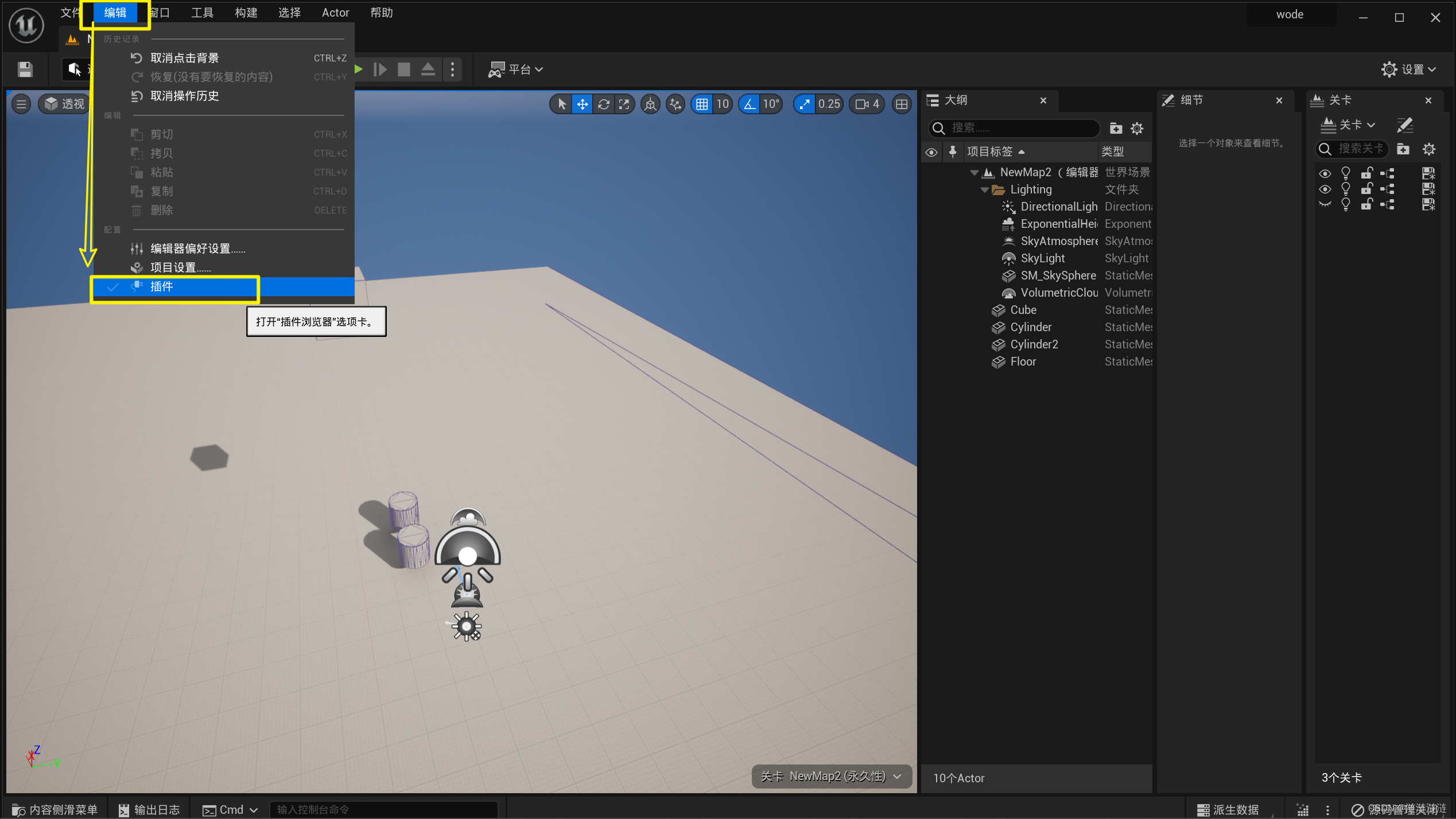Select the translate move gizmo tool
Viewport: 1456px width, 819px height.
click(x=582, y=104)
